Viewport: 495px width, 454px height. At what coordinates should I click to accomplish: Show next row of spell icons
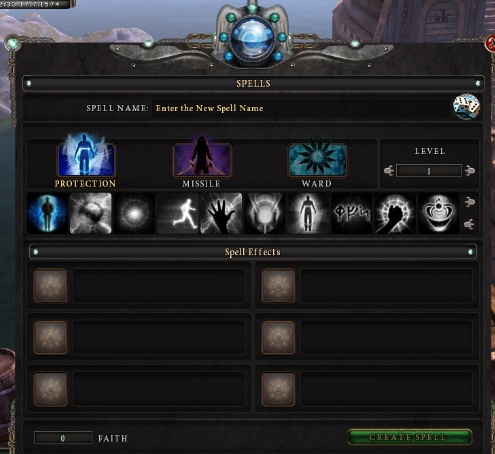469,224
